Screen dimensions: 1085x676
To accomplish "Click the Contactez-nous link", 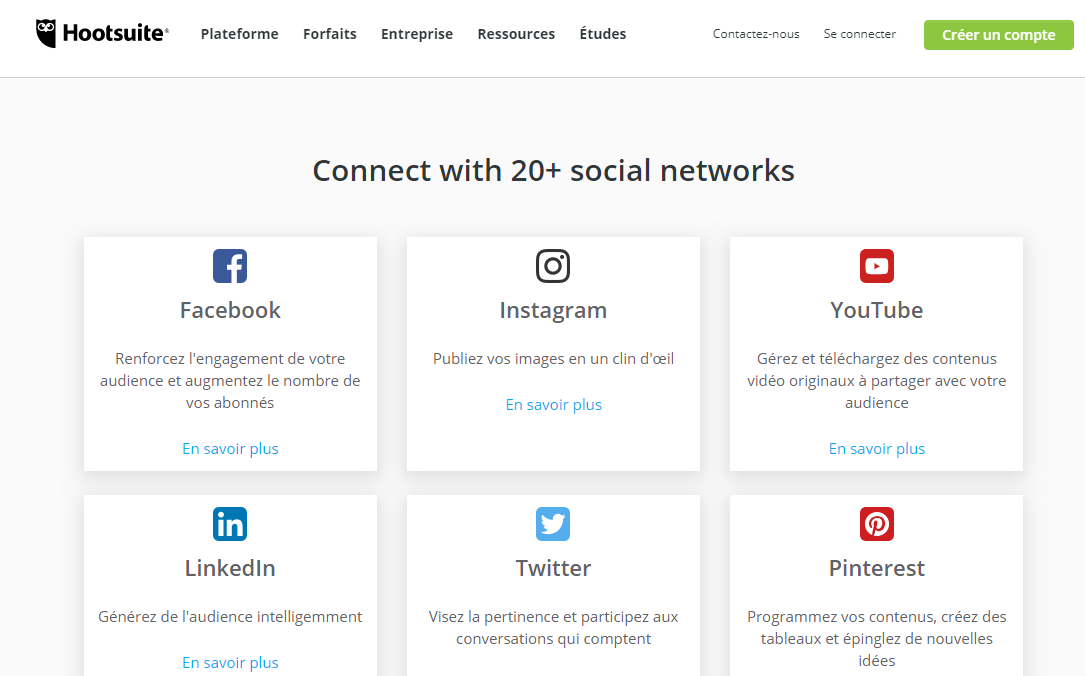I will pyautogui.click(x=756, y=34).
